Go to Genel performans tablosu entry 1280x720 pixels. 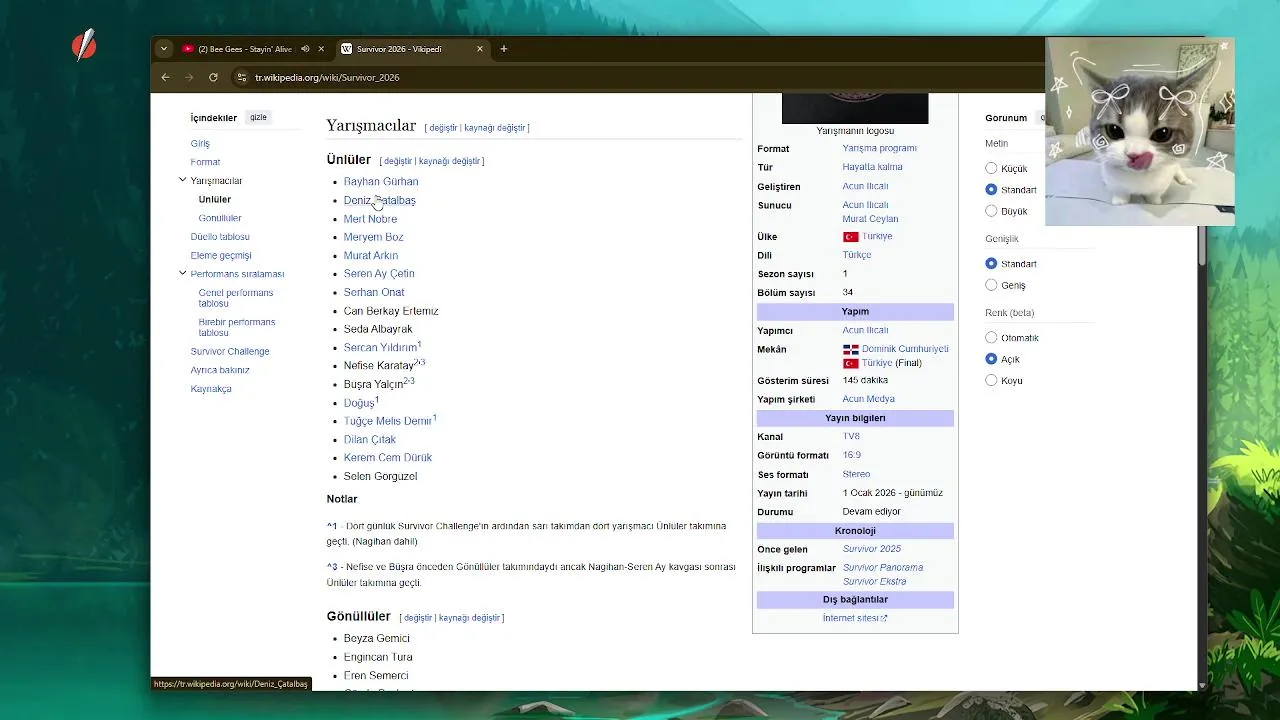coord(236,298)
